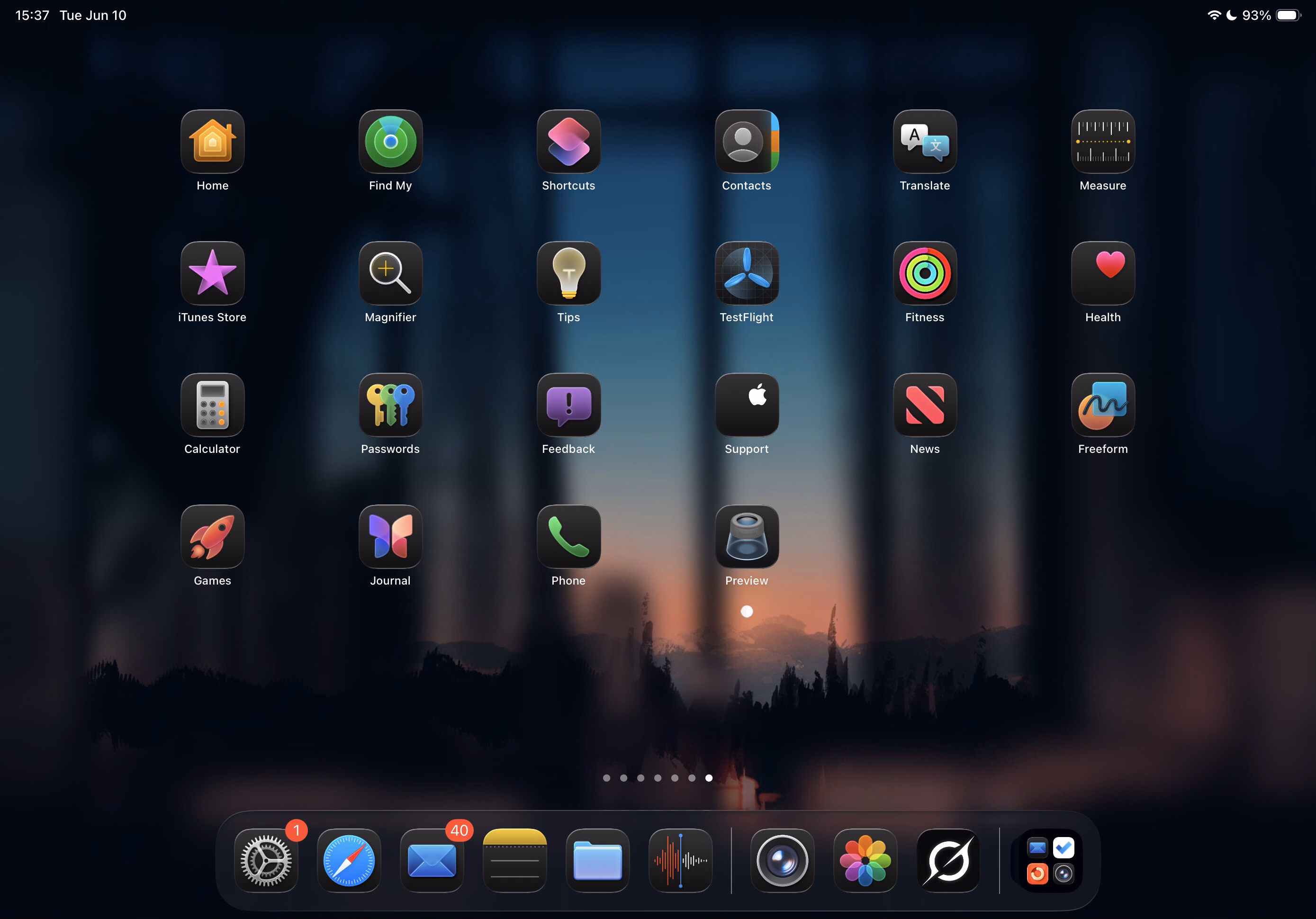Launch the Calculator app

point(213,405)
